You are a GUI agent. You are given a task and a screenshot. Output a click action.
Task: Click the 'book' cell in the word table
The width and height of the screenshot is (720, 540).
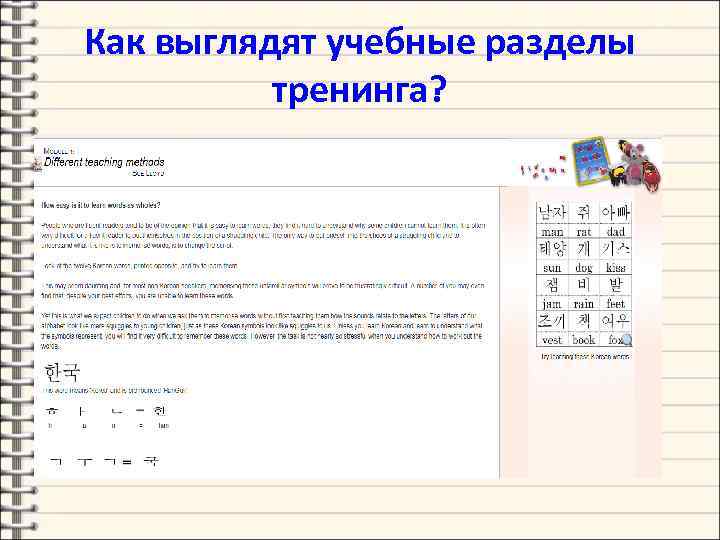point(584,340)
